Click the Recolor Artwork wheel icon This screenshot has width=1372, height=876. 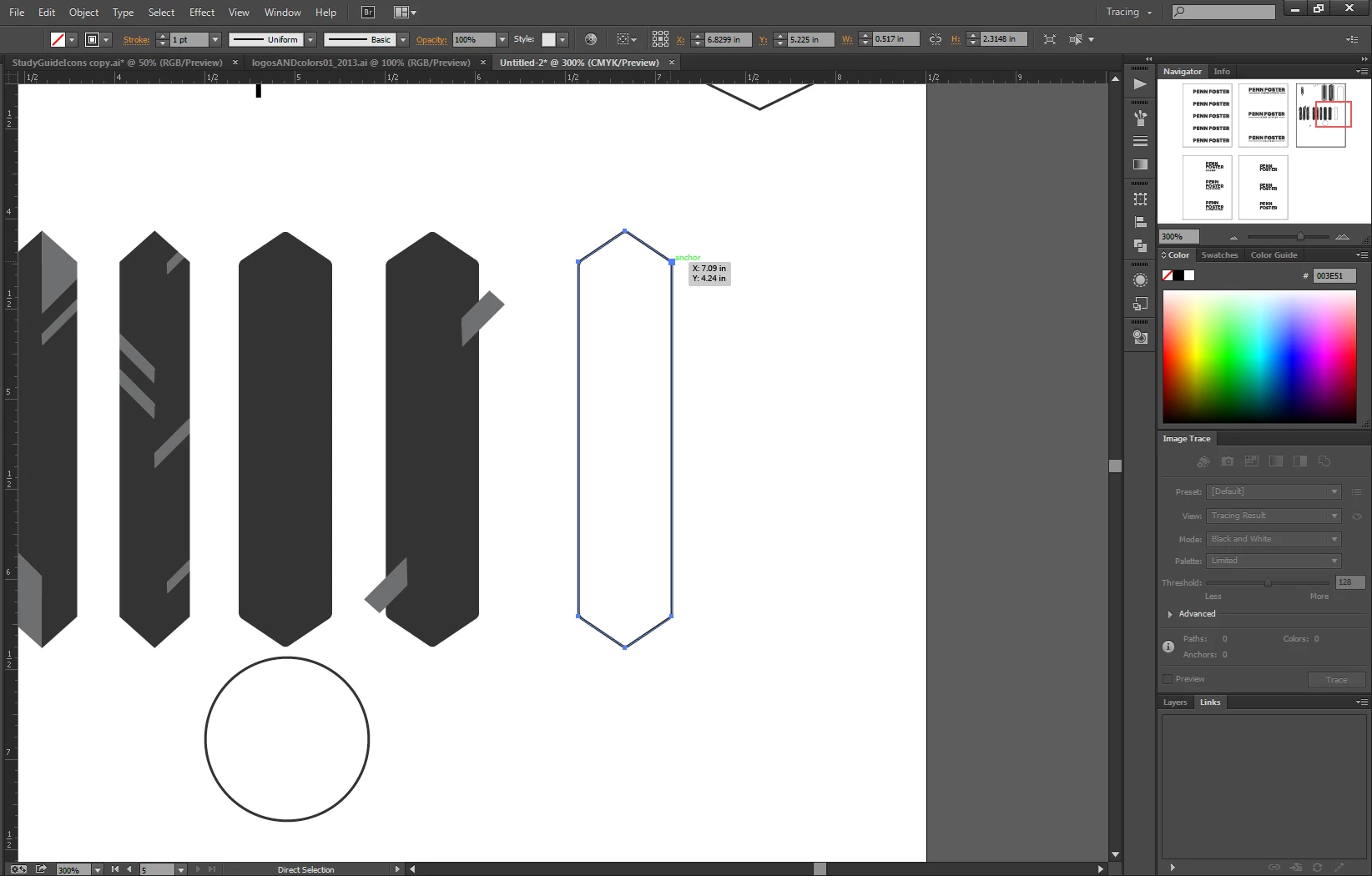pyautogui.click(x=591, y=39)
